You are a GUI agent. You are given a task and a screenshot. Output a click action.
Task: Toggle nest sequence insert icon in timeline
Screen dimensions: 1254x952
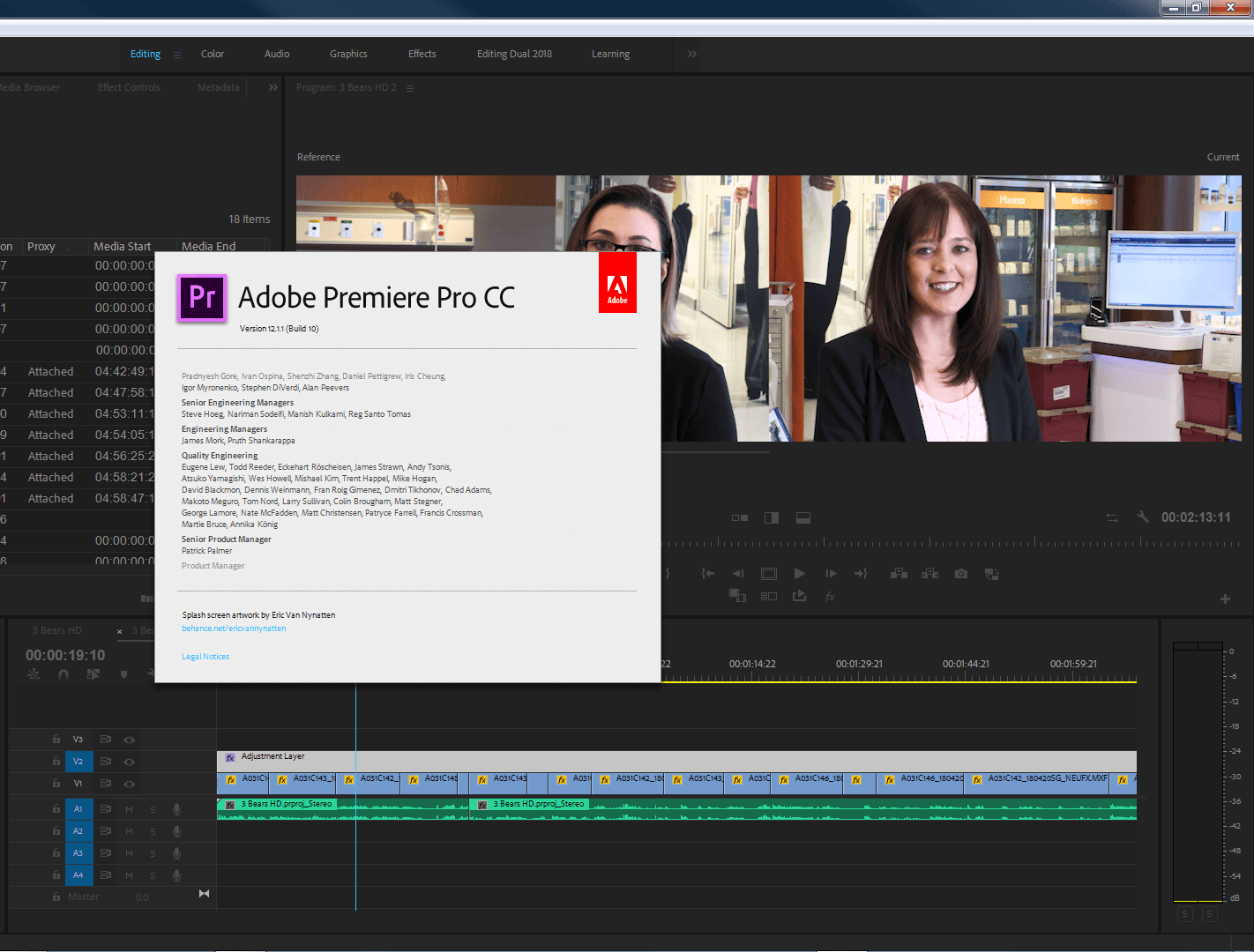(x=34, y=674)
